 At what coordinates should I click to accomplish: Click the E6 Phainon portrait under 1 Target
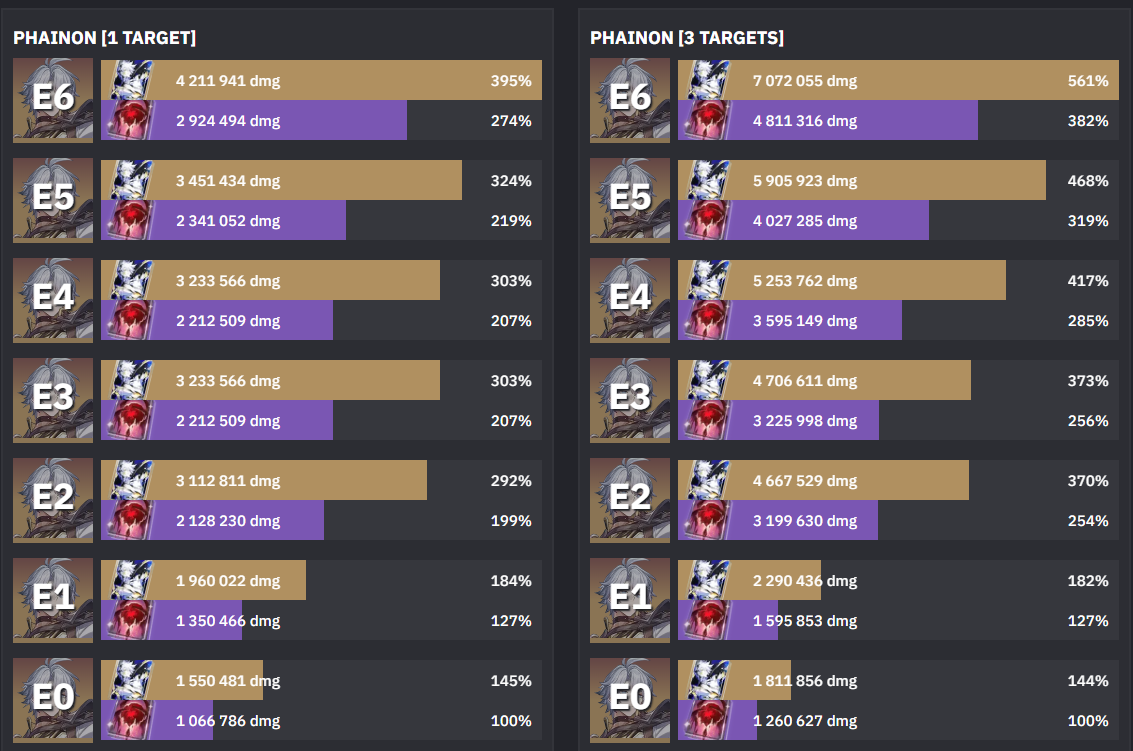pyautogui.click(x=53, y=100)
